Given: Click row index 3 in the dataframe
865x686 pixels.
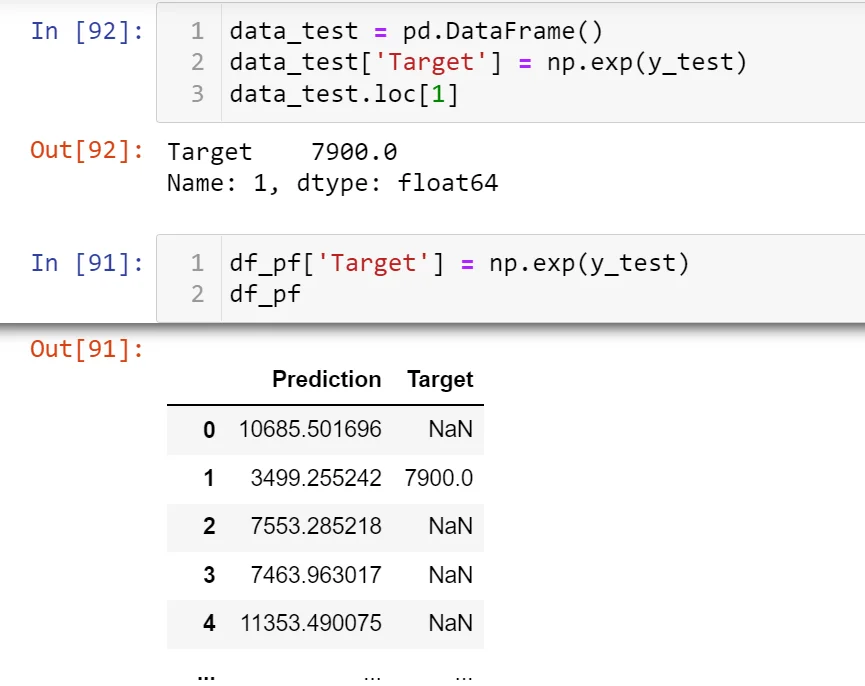Looking at the screenshot, I should pos(209,575).
